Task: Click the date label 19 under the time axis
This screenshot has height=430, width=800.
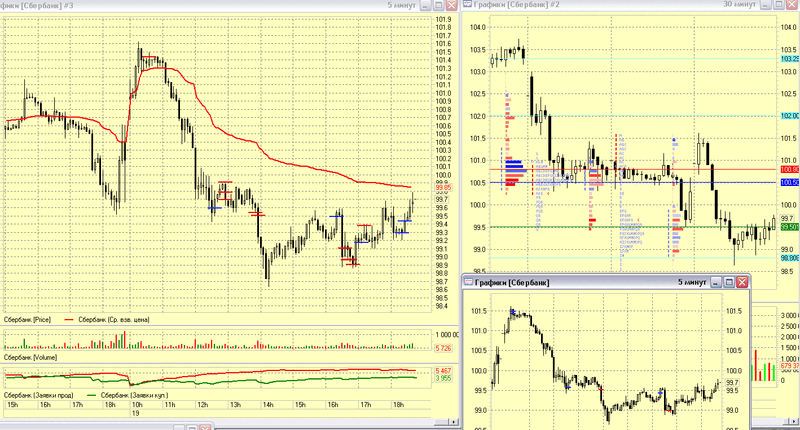Action: [136, 413]
